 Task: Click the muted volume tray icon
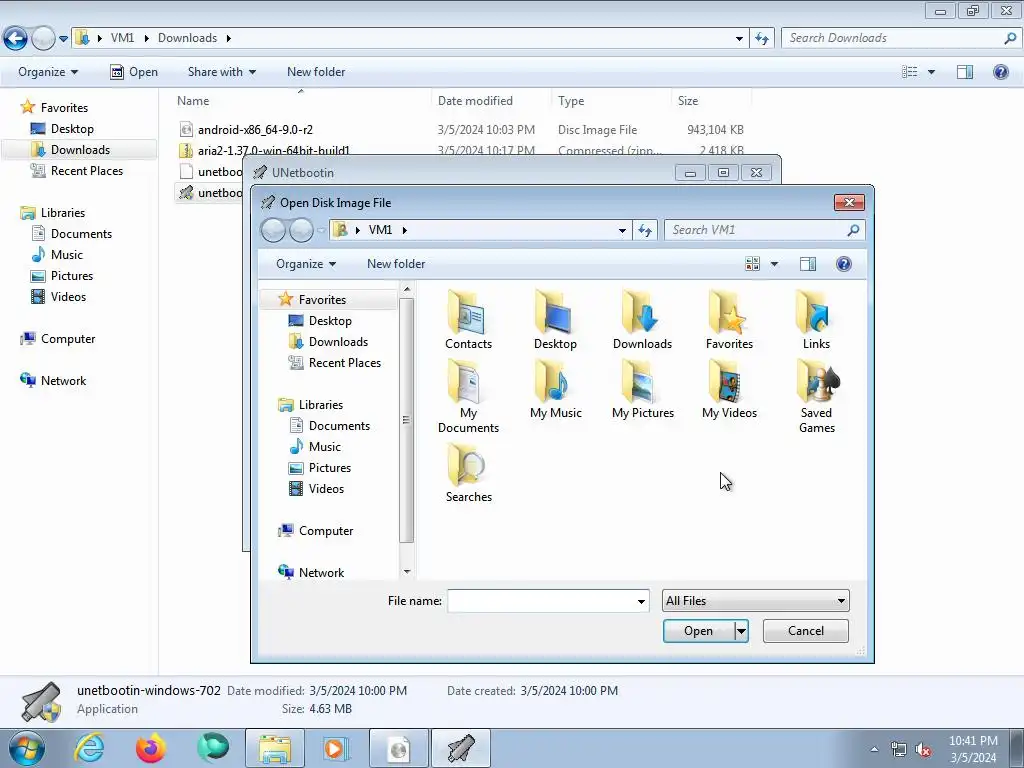[x=923, y=750]
